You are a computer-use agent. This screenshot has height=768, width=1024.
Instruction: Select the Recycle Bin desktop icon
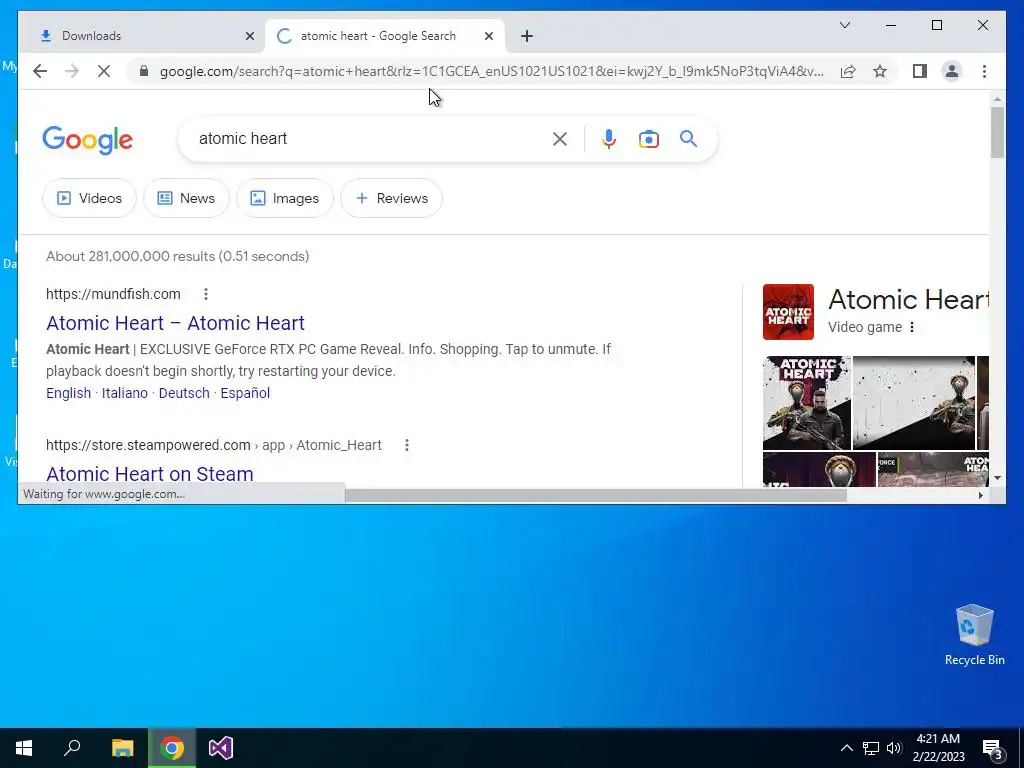click(x=974, y=635)
